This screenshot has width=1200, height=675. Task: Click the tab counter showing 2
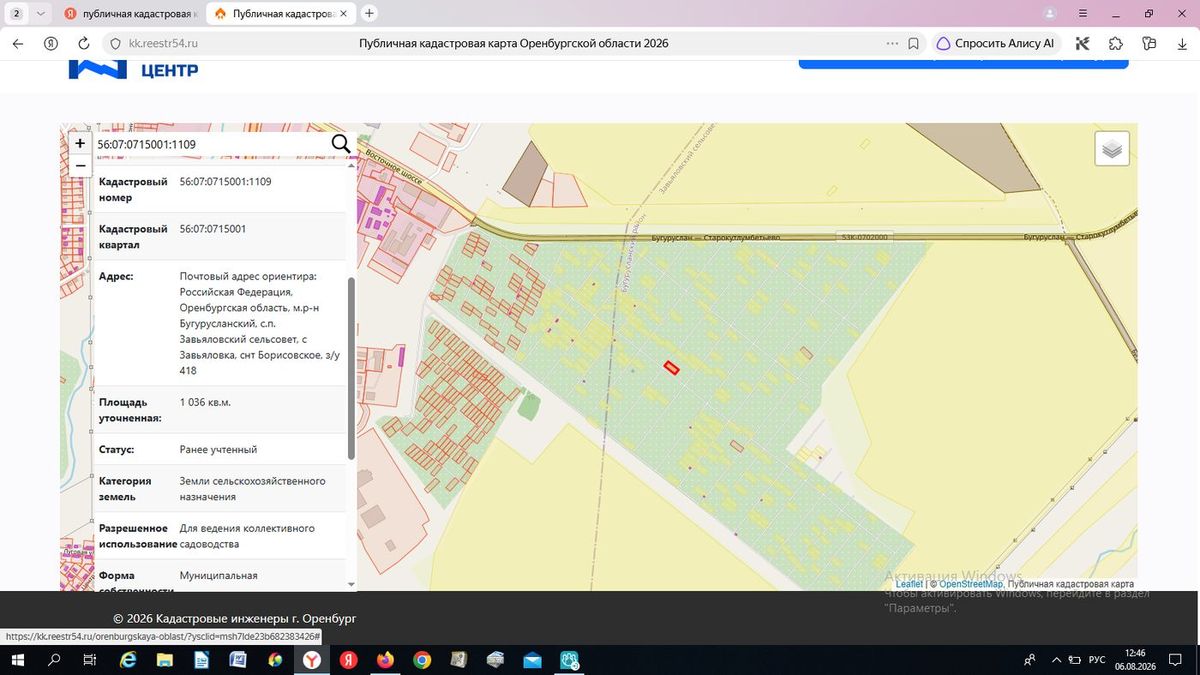18,14
